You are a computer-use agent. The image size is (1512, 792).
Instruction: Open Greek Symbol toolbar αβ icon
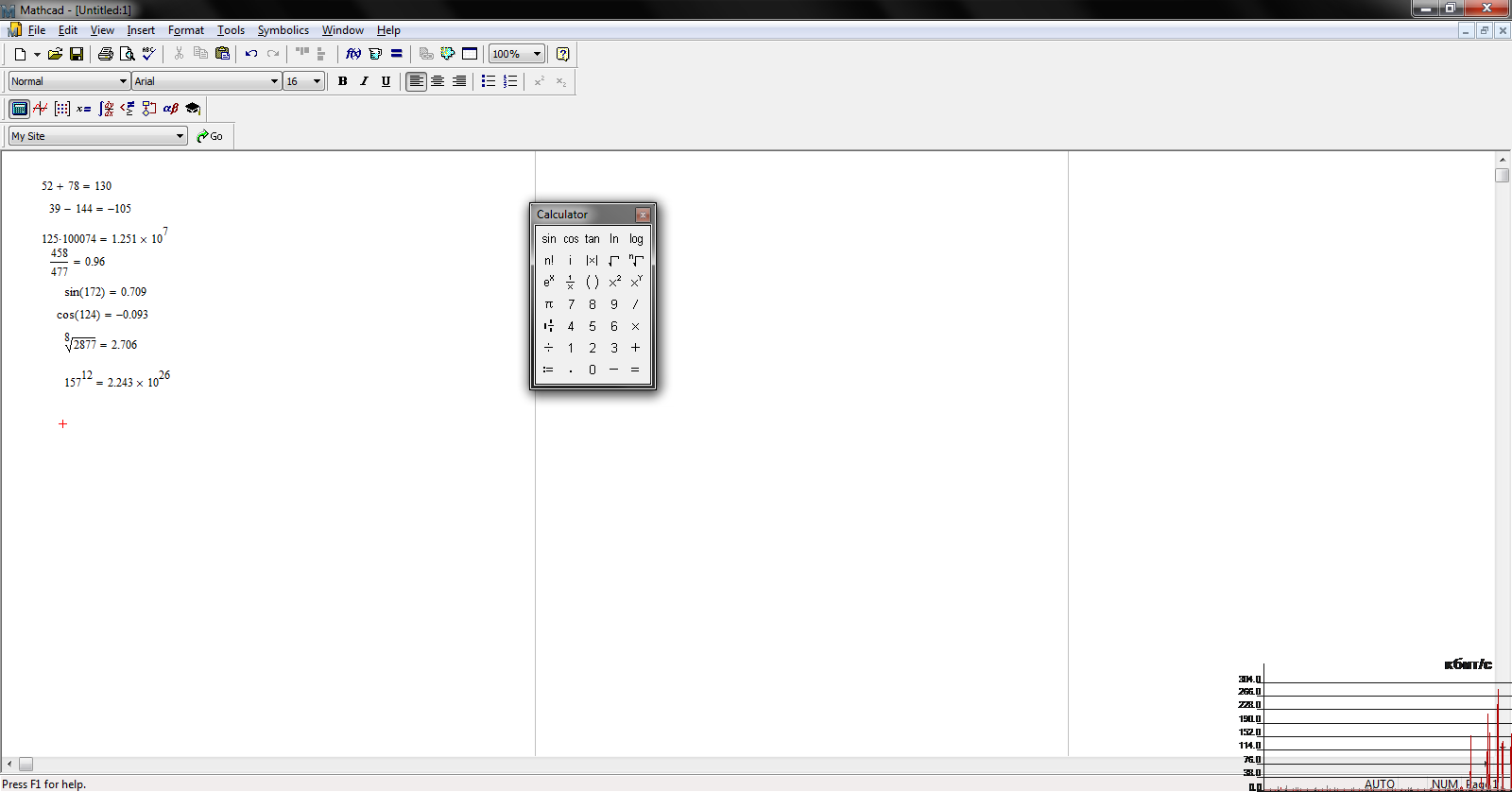[x=171, y=109]
